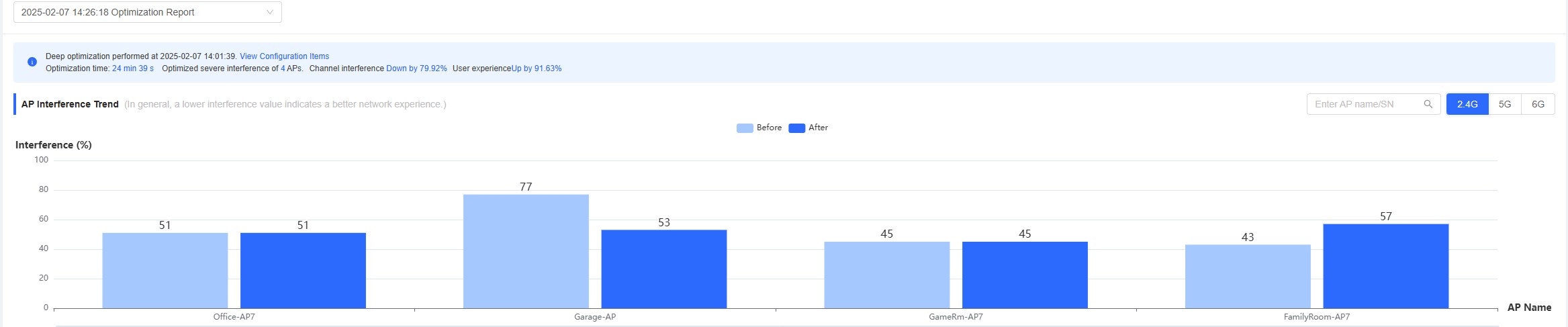This screenshot has width=1568, height=327.
Task: Click Up by 91.63% user experience text
Action: tap(537, 68)
